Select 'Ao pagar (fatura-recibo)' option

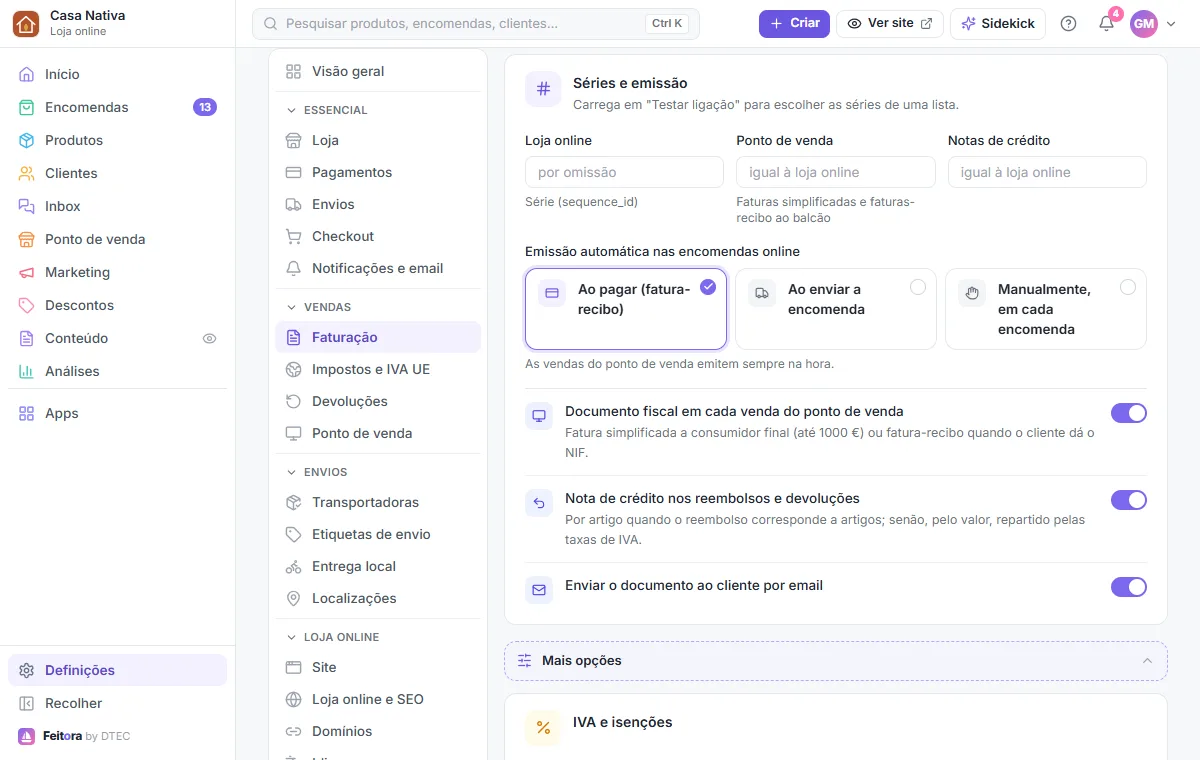(625, 309)
